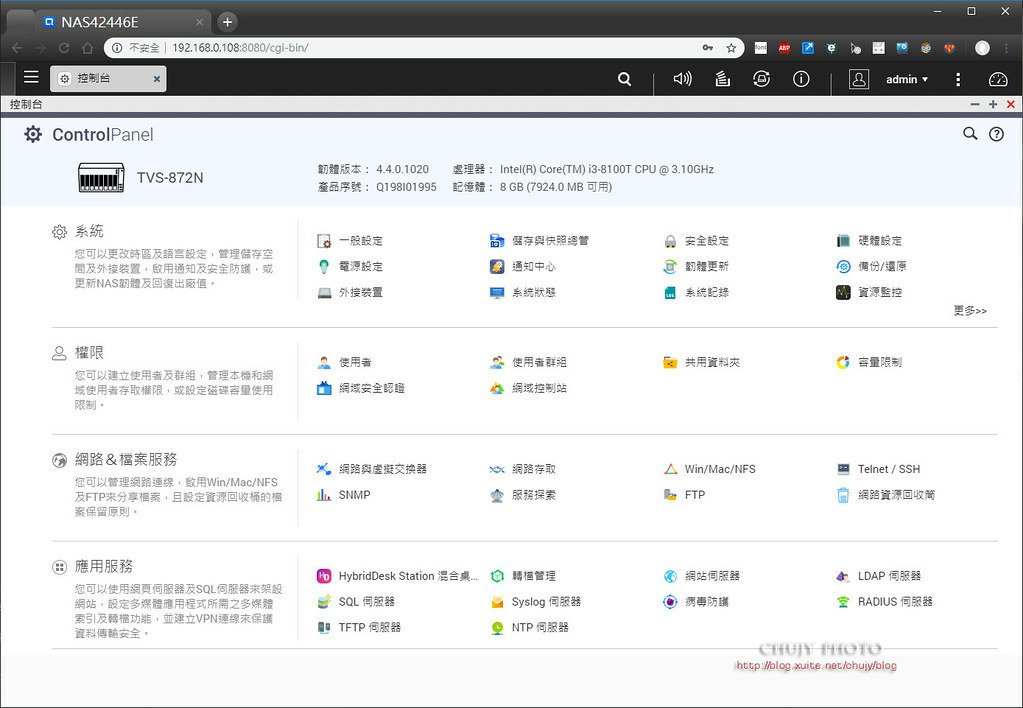The height and width of the screenshot is (708, 1023).
Task: Reload the page in browser
Action: 64,48
